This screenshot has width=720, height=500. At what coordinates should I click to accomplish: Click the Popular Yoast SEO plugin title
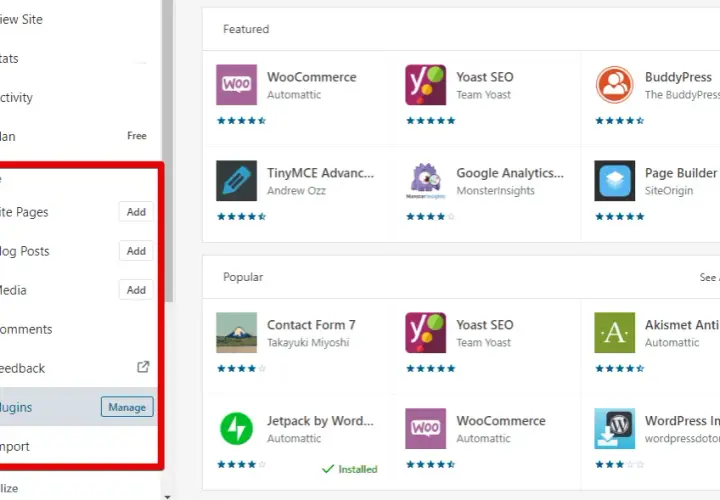(485, 325)
